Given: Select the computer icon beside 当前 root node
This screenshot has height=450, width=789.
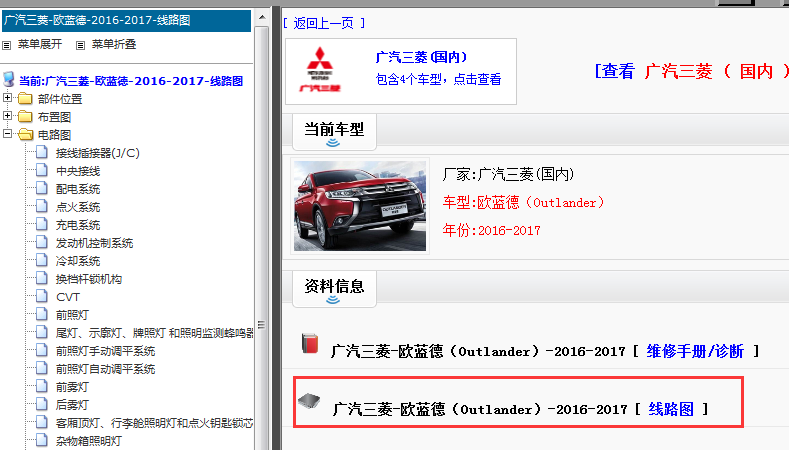Looking at the screenshot, I should tap(9, 80).
